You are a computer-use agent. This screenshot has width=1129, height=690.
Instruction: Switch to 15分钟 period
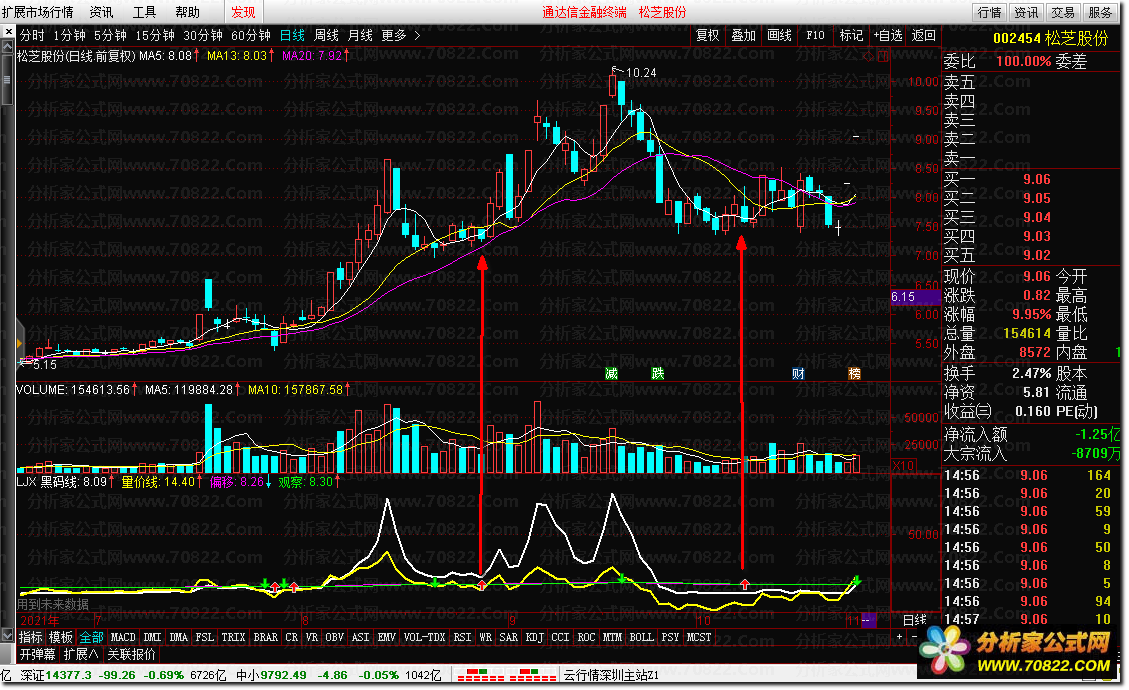pos(155,35)
